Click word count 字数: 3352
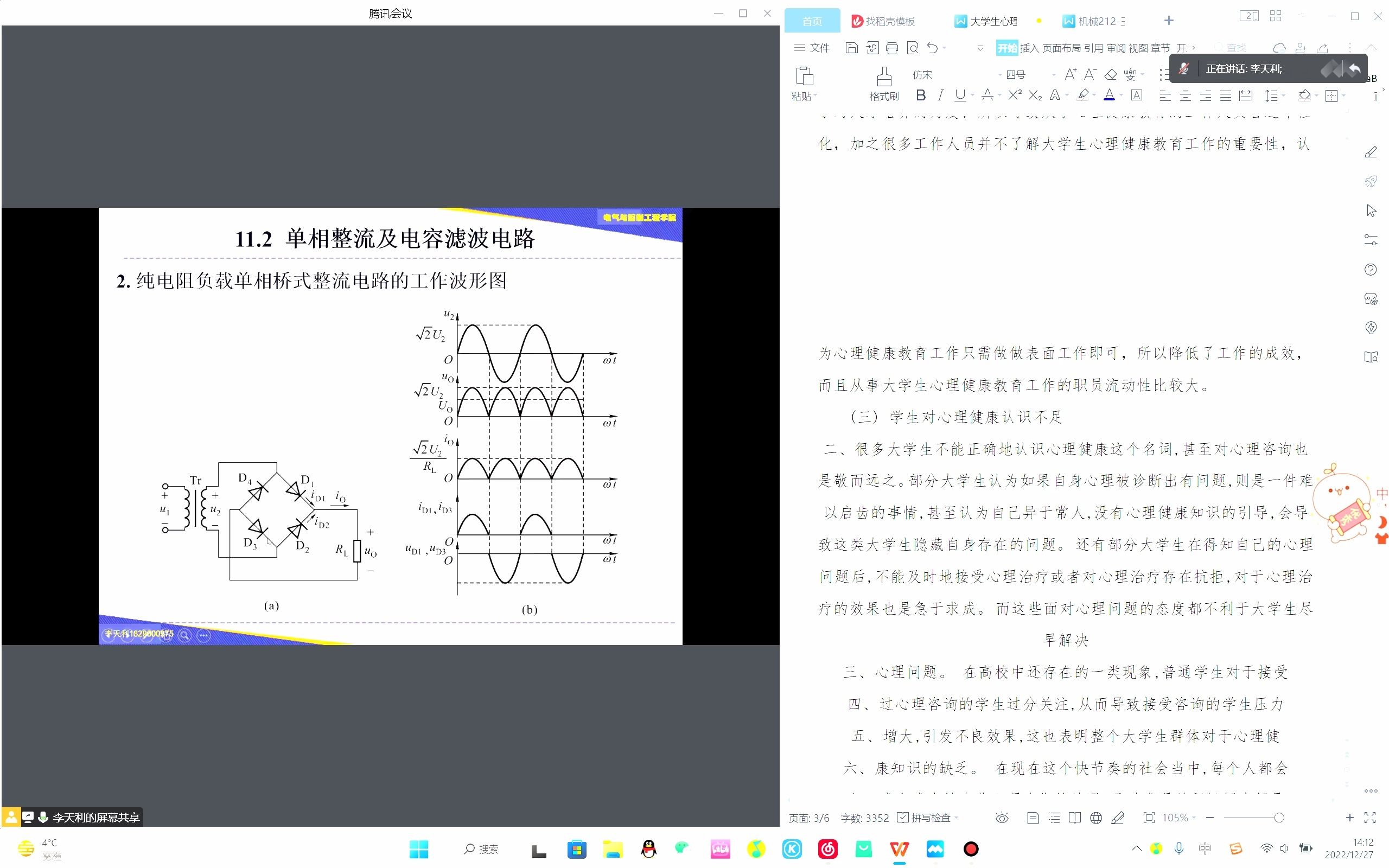Image resolution: width=1389 pixels, height=868 pixels. 864,818
